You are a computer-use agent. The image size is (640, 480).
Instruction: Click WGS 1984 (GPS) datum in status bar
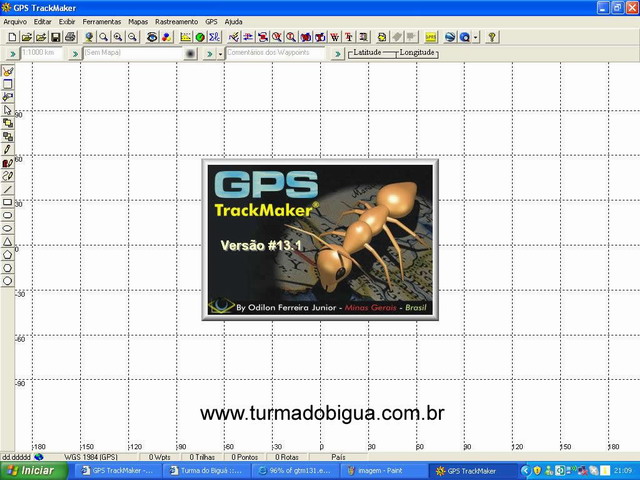pos(91,457)
